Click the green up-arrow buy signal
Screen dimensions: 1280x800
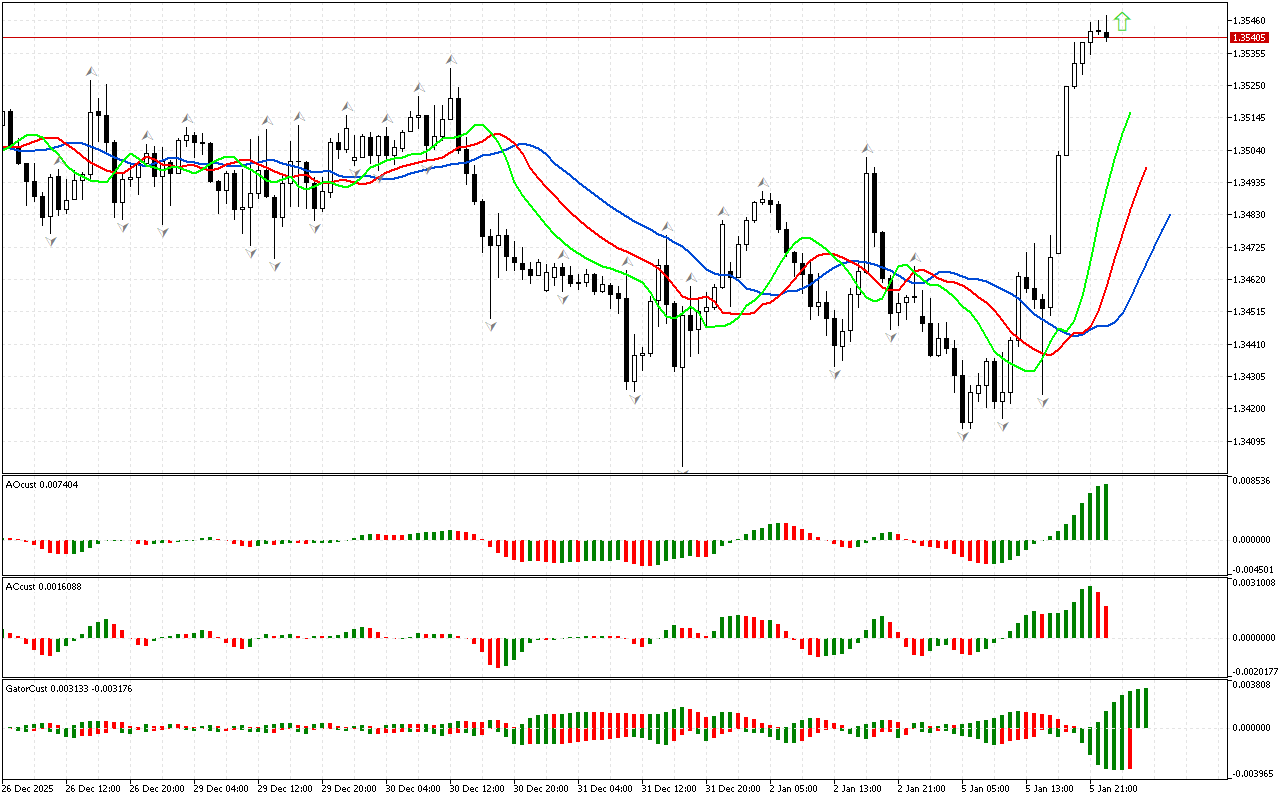pyautogui.click(x=1122, y=21)
